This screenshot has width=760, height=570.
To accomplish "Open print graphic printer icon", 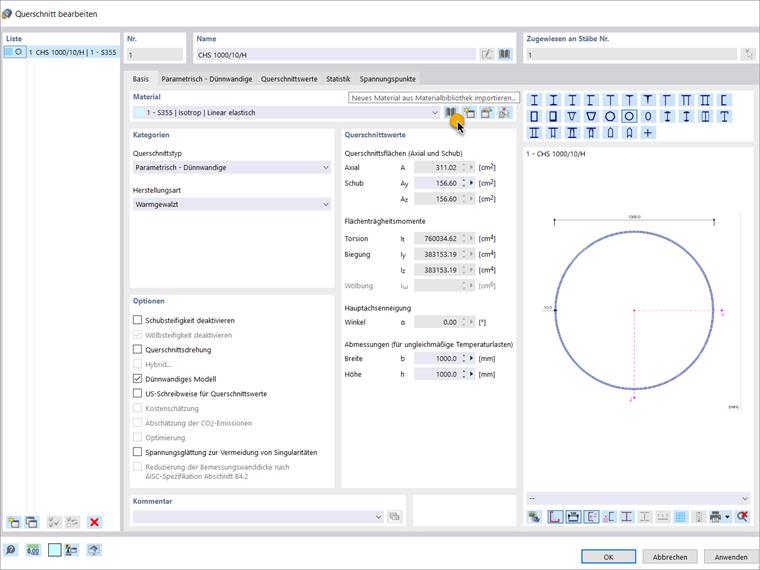I will pyautogui.click(x=715, y=517).
